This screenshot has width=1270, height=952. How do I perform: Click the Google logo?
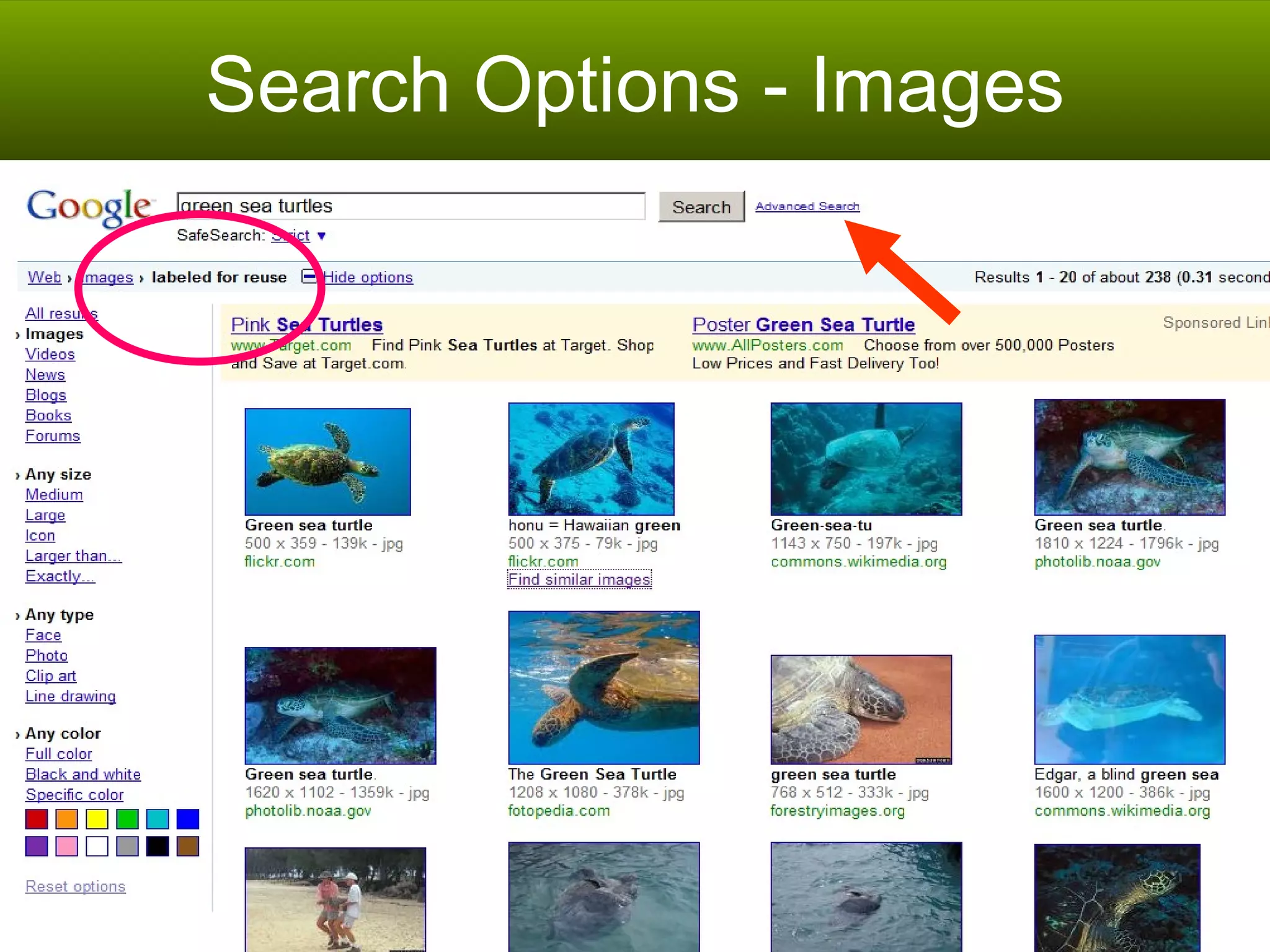pos(89,208)
